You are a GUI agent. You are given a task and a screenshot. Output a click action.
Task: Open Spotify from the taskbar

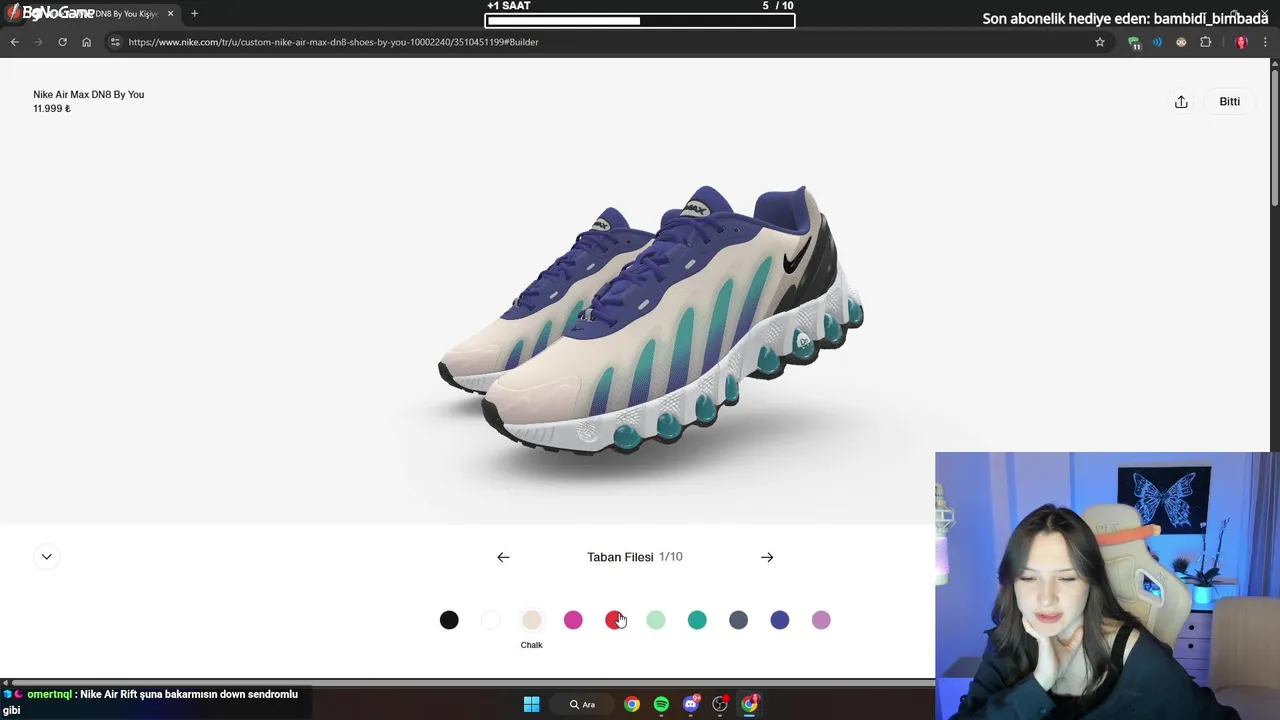(661, 704)
